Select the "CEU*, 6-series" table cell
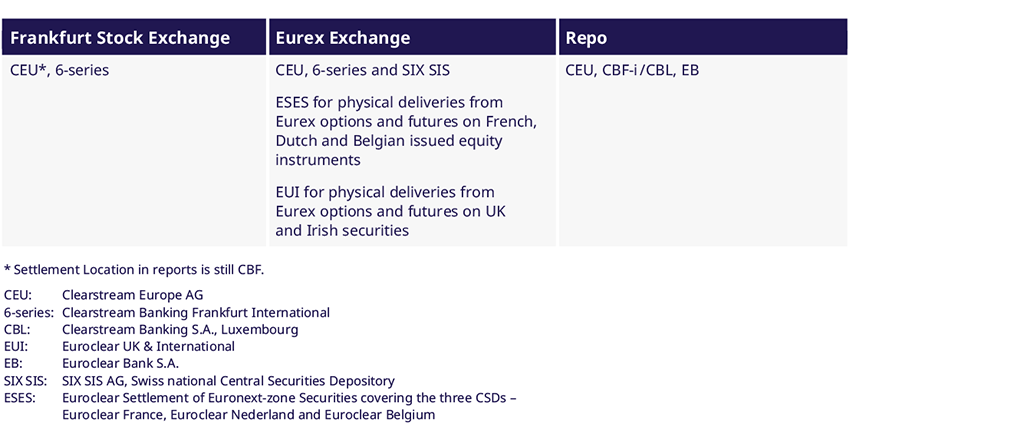 click(x=60, y=71)
